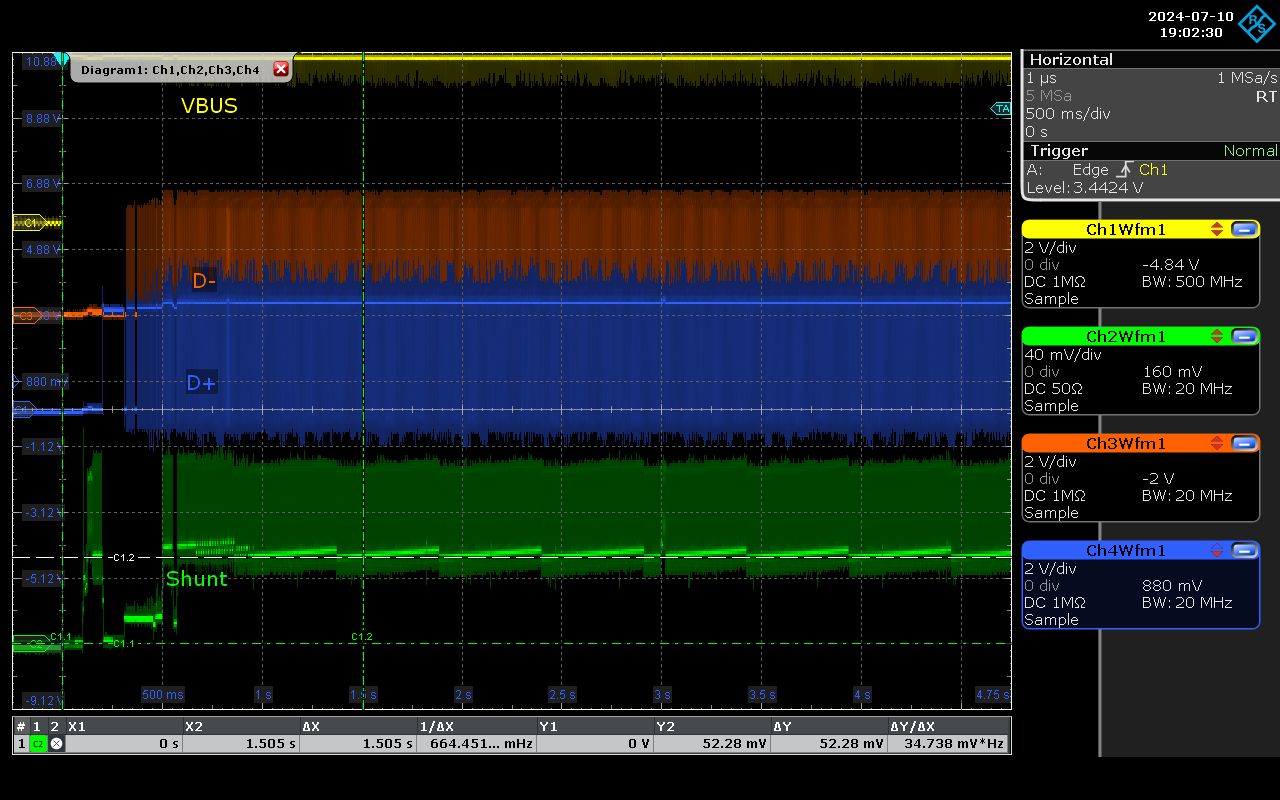Click the X1 value 0 s cell

[123, 744]
